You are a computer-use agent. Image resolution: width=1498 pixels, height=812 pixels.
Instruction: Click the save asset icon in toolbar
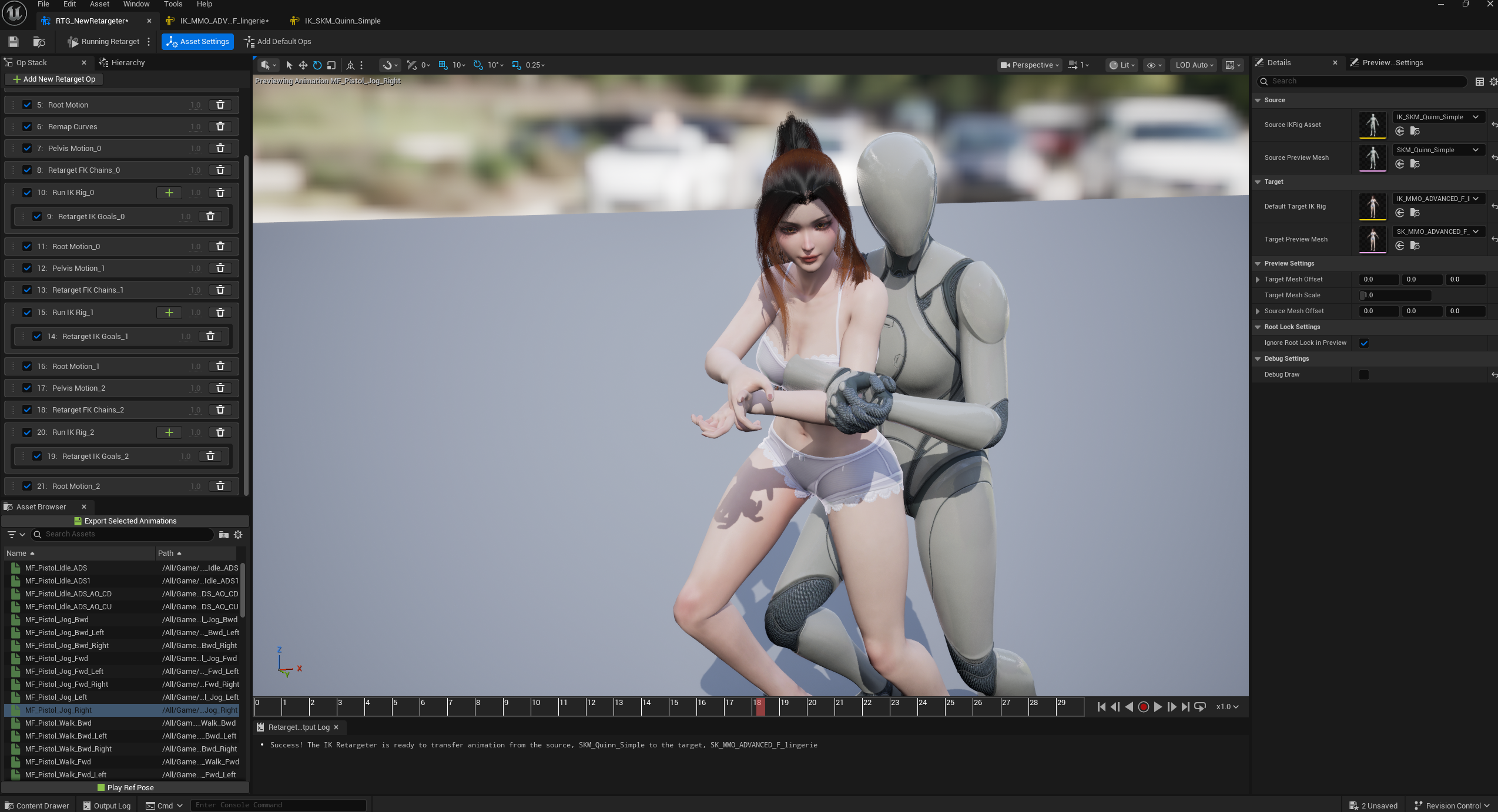(14, 42)
